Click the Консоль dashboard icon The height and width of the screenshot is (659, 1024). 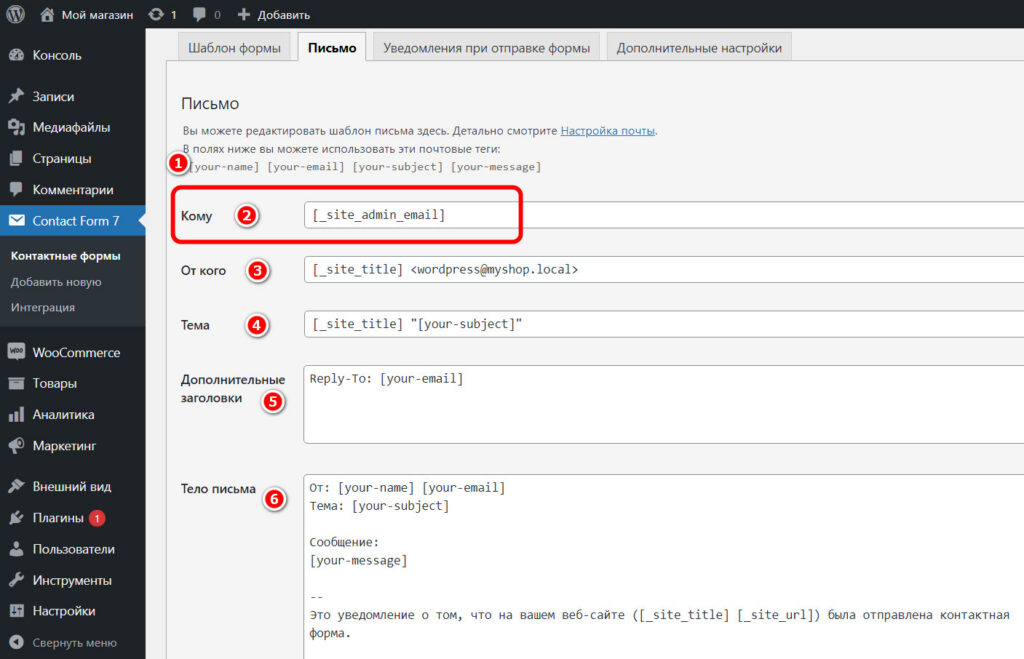16,56
